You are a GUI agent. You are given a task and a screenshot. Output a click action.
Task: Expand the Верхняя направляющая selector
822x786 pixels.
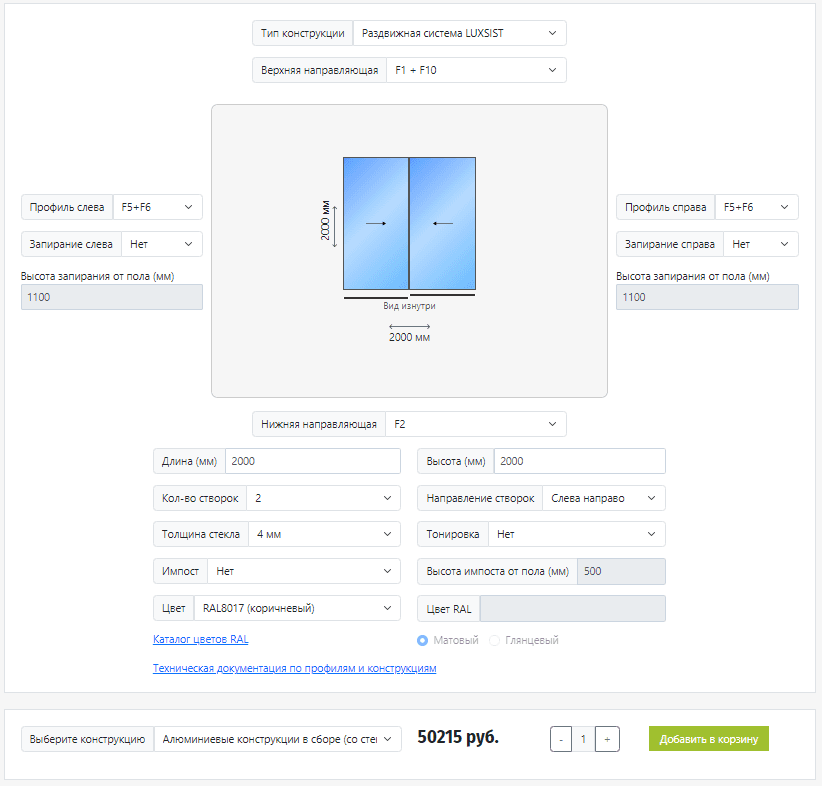tap(476, 70)
